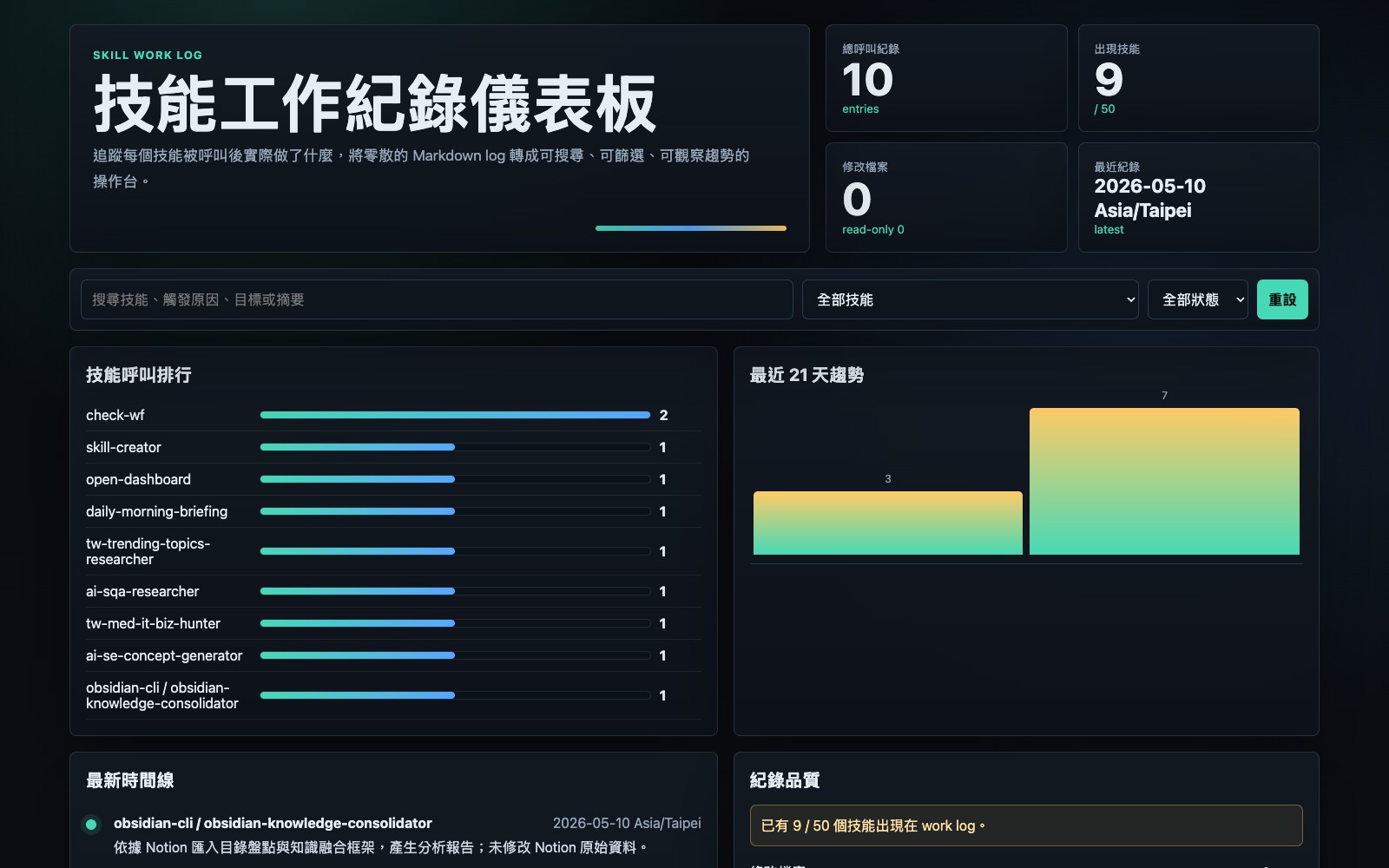Viewport: 1389px width, 868px height.
Task: Click the 出現技能 9 / 50 card
Action: pos(1198,78)
